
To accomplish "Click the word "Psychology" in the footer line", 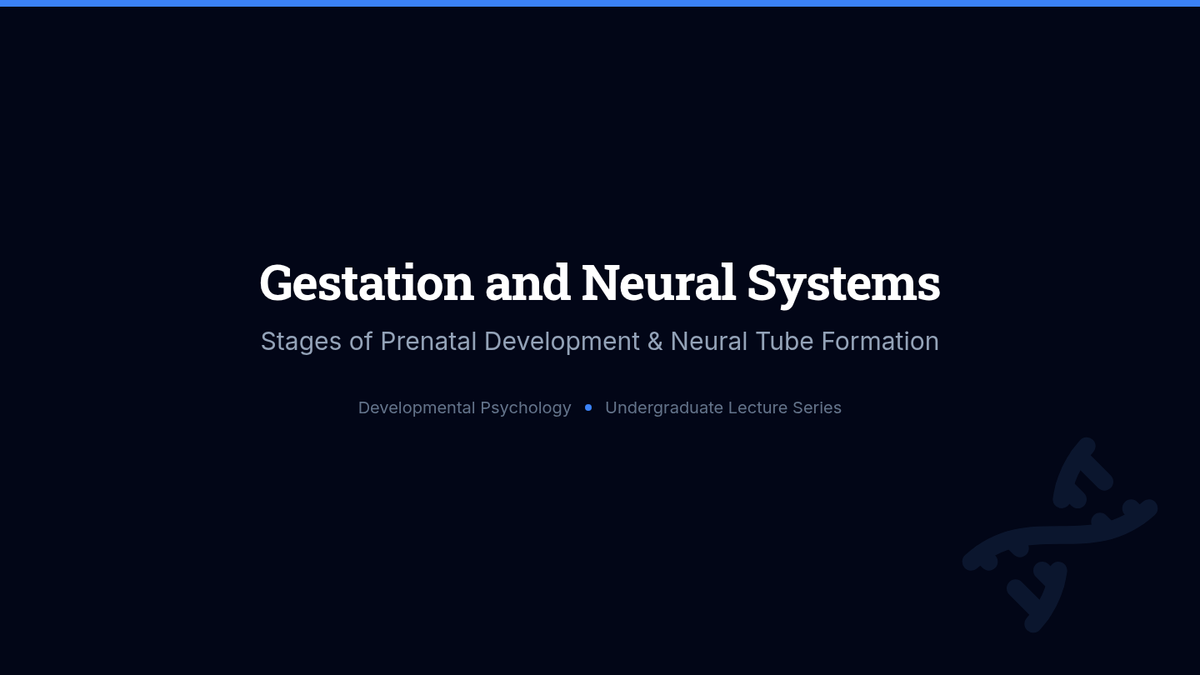I will click(x=524, y=408).
